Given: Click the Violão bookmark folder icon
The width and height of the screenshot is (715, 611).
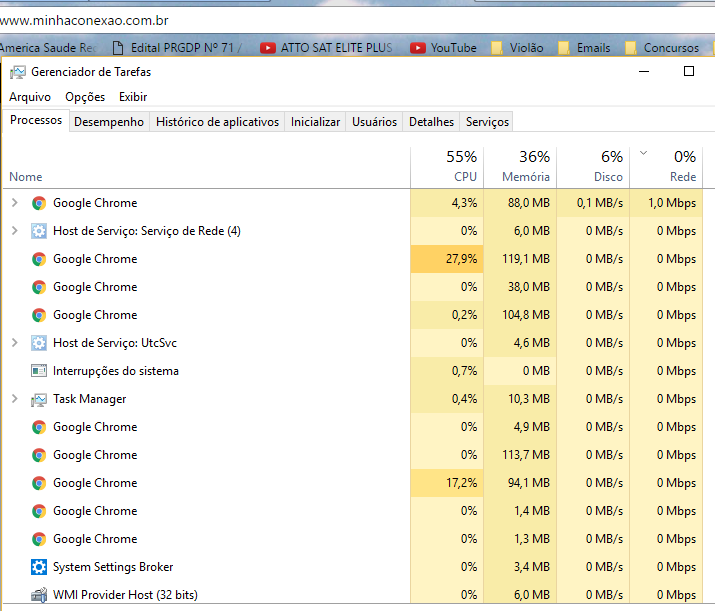Looking at the screenshot, I should pyautogui.click(x=497, y=48).
